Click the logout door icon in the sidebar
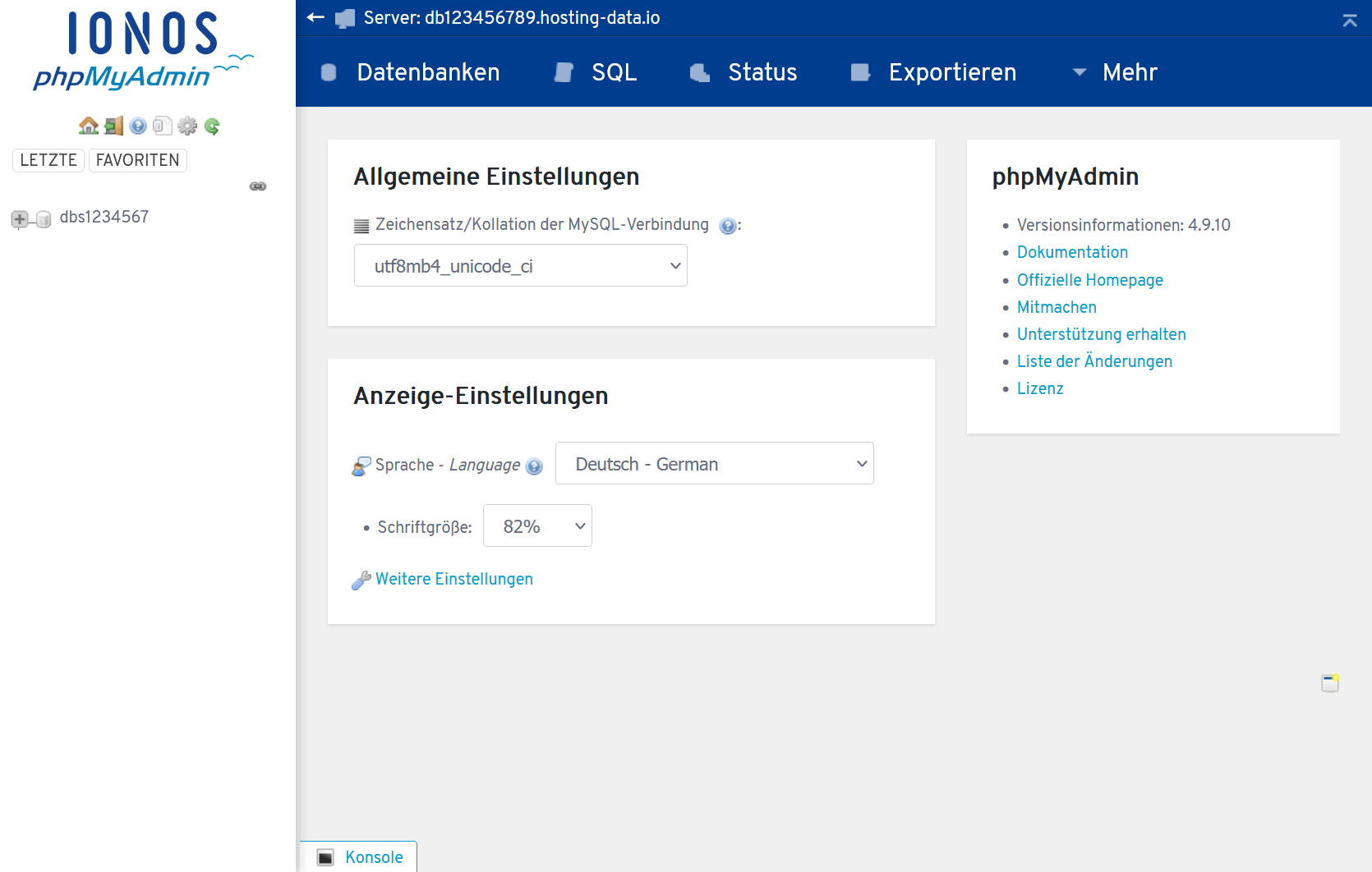 click(x=113, y=126)
